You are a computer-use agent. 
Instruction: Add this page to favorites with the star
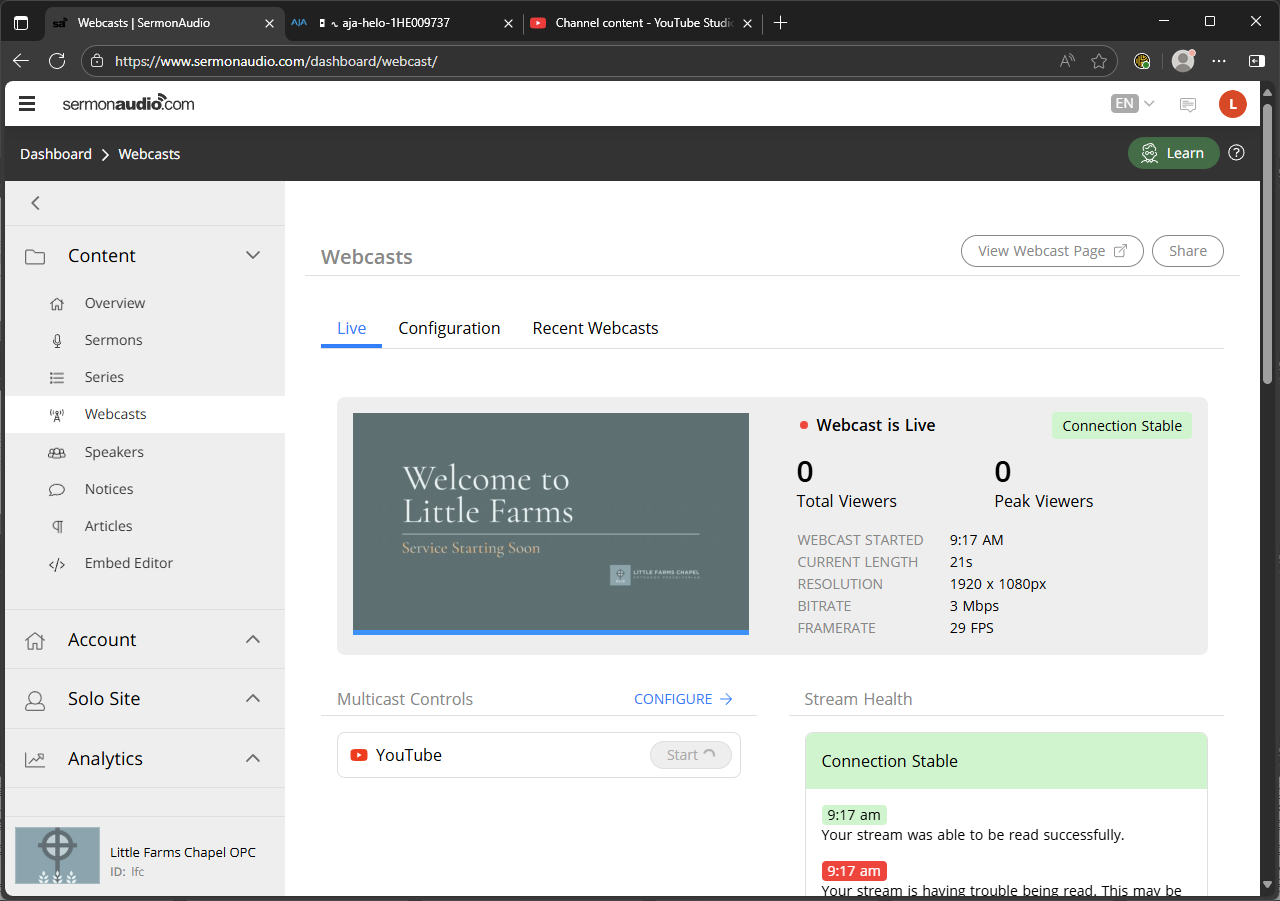[x=1099, y=61]
